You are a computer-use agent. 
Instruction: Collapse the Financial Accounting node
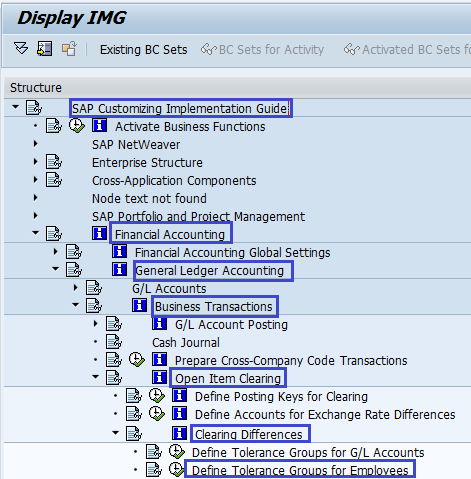coord(36,233)
